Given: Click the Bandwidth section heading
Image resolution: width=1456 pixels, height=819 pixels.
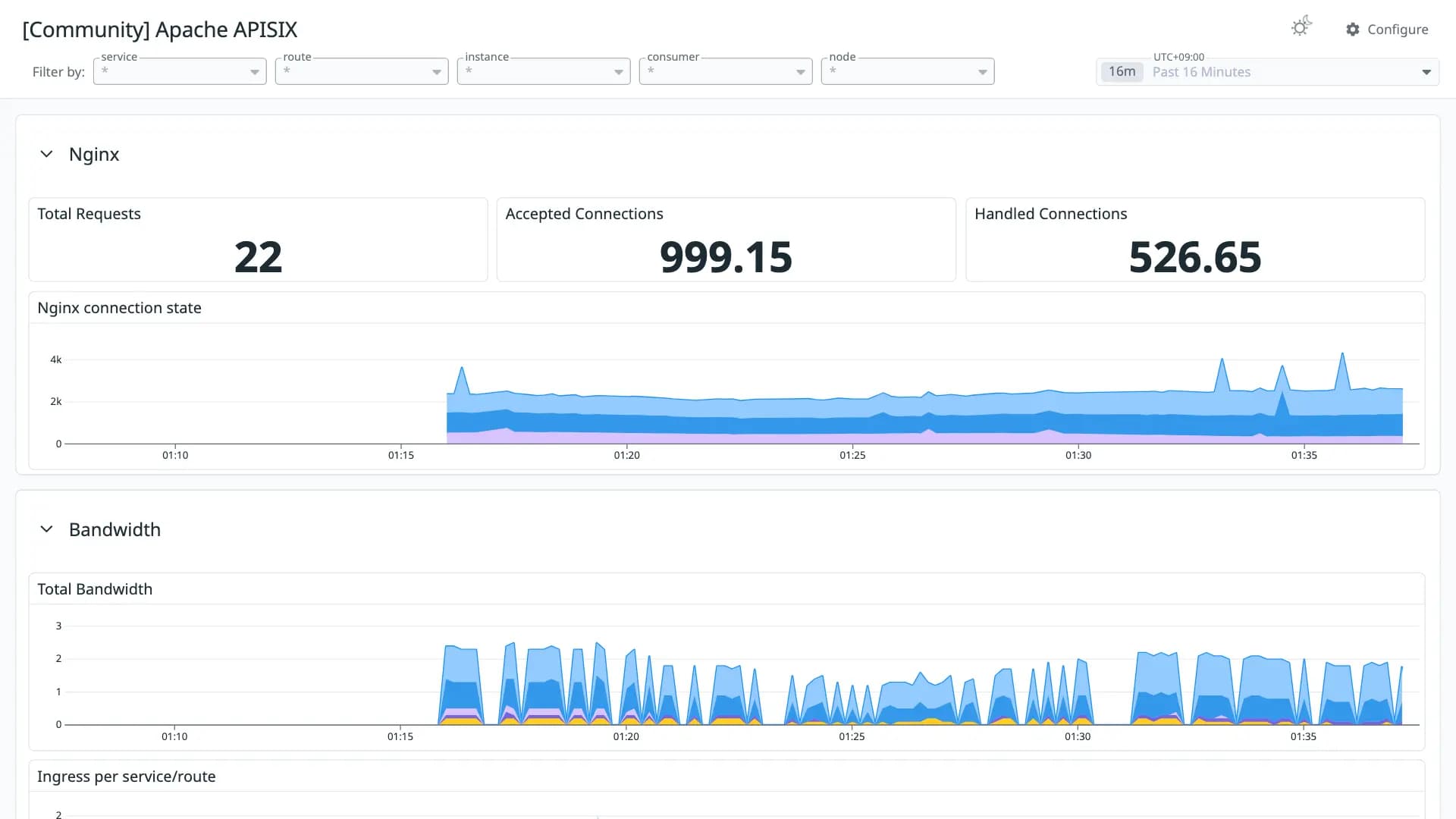Looking at the screenshot, I should (115, 529).
